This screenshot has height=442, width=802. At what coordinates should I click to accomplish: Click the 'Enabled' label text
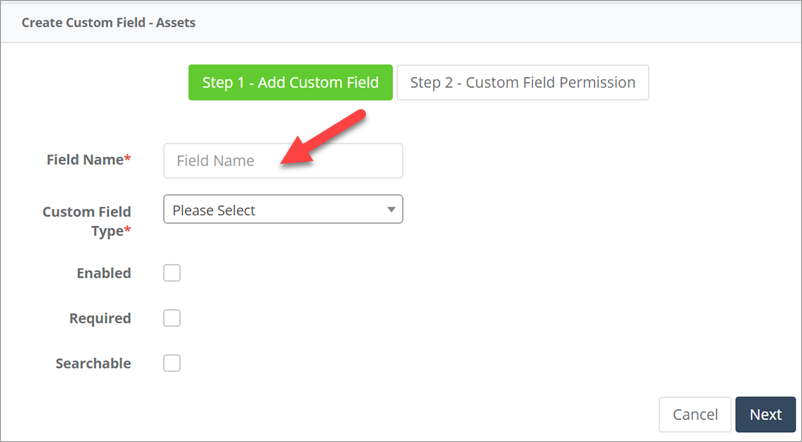tap(104, 273)
